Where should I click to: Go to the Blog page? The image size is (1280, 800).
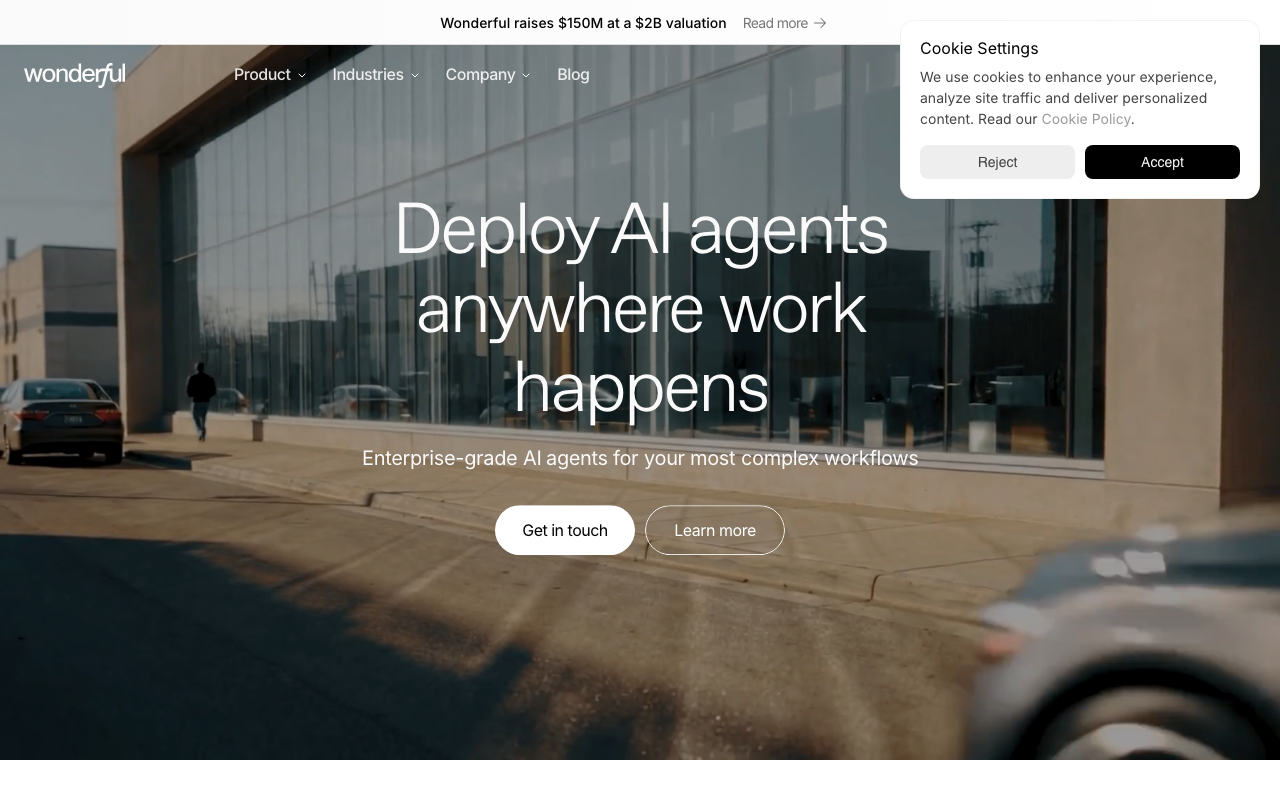pos(573,75)
